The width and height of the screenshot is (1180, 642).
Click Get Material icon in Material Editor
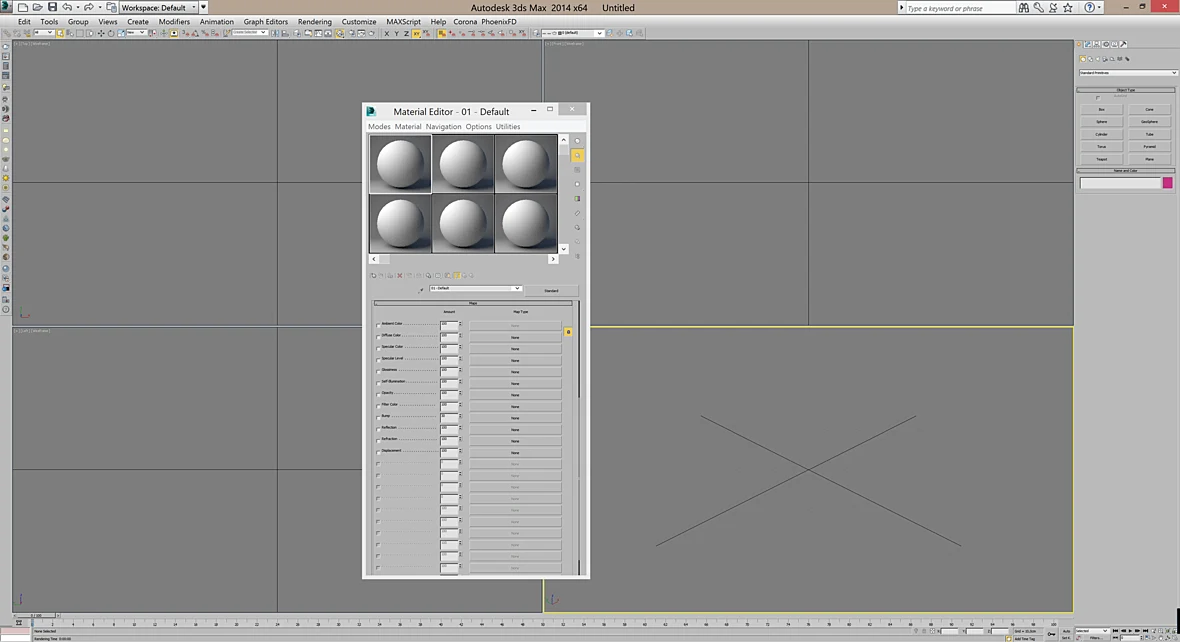(373, 275)
